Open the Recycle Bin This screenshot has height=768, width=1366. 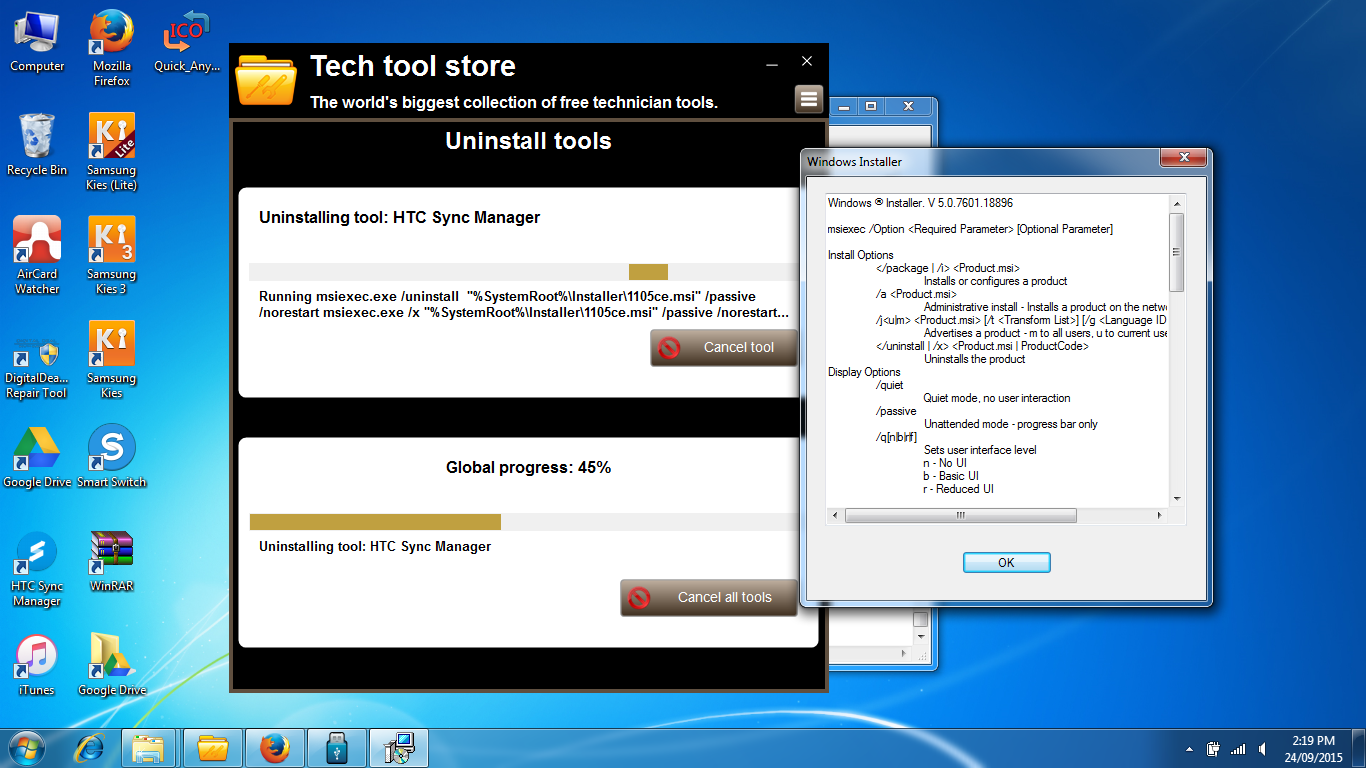pos(37,145)
